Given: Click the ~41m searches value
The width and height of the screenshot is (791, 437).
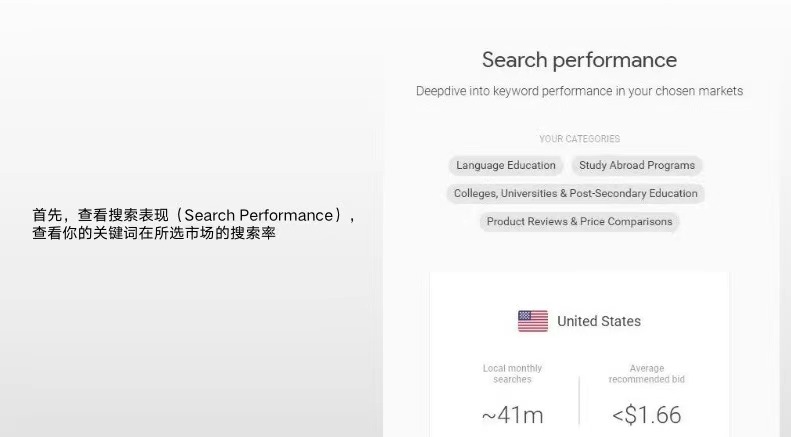Looking at the screenshot, I should tap(512, 414).
